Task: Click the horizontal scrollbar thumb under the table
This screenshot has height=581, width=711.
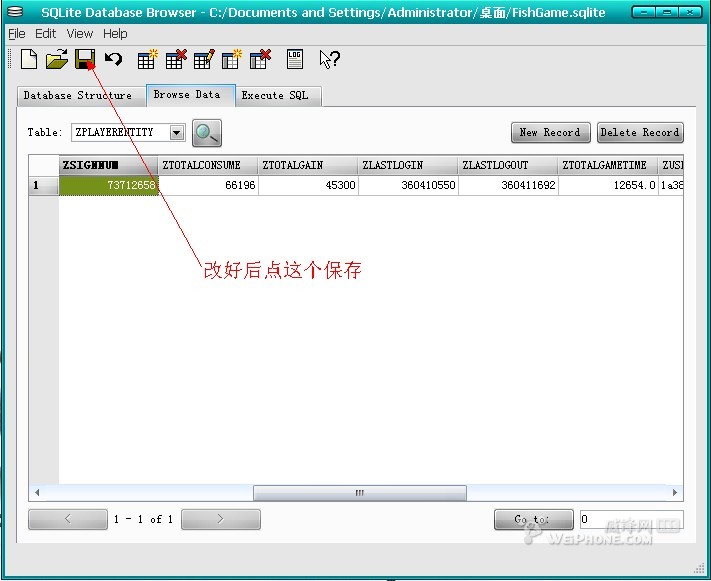Action: pyautogui.click(x=359, y=493)
